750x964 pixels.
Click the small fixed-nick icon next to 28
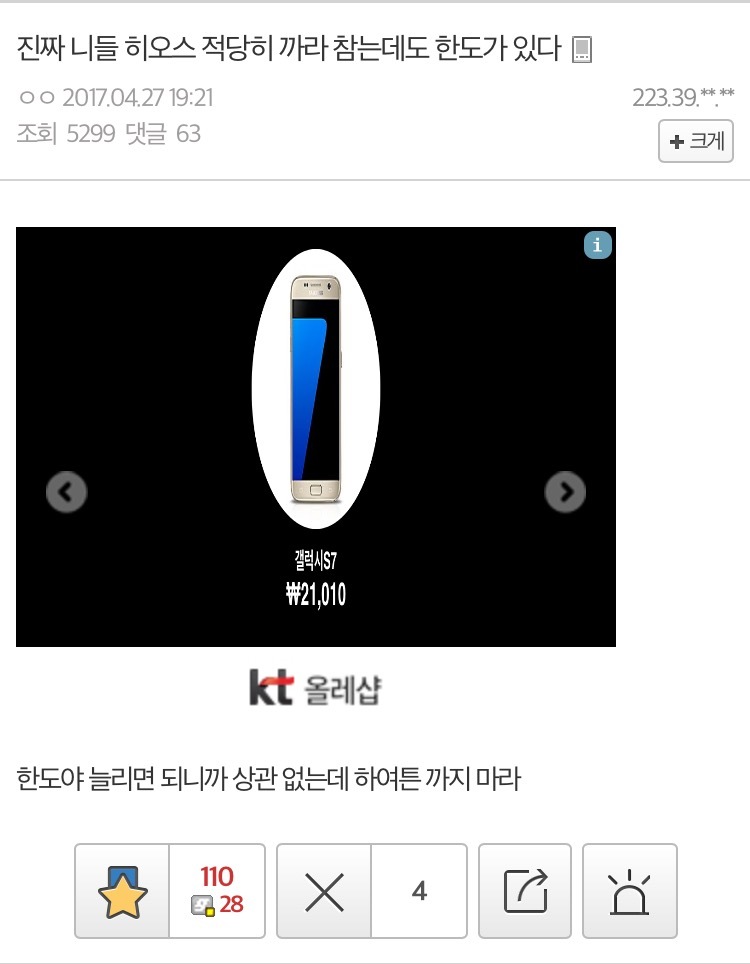[x=202, y=906]
